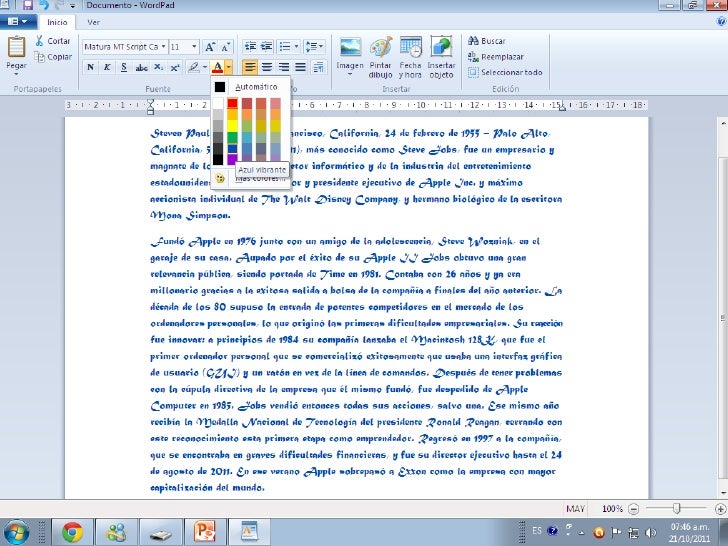
Task: Toggle bold with the N button
Action: (91, 68)
